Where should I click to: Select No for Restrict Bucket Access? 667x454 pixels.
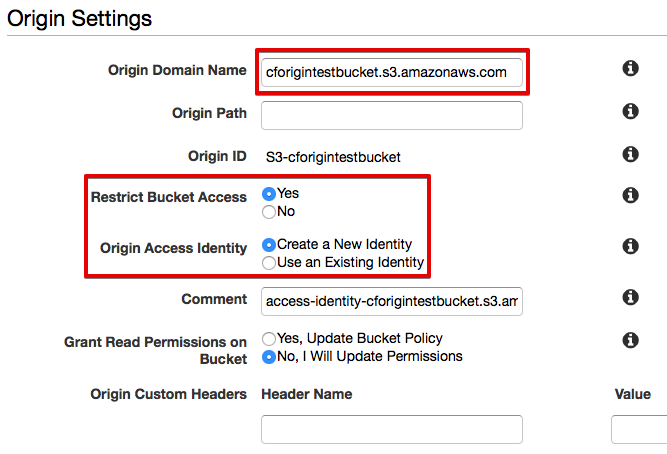(x=269, y=212)
